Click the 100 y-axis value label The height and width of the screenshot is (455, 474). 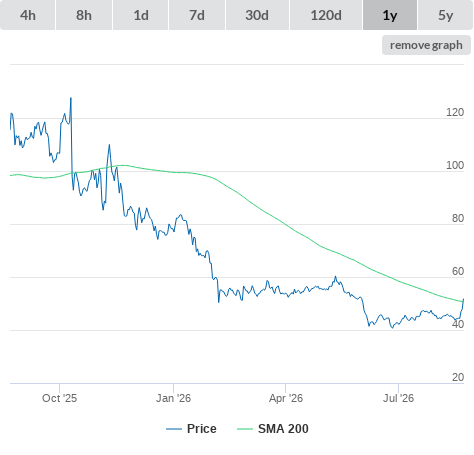click(455, 165)
